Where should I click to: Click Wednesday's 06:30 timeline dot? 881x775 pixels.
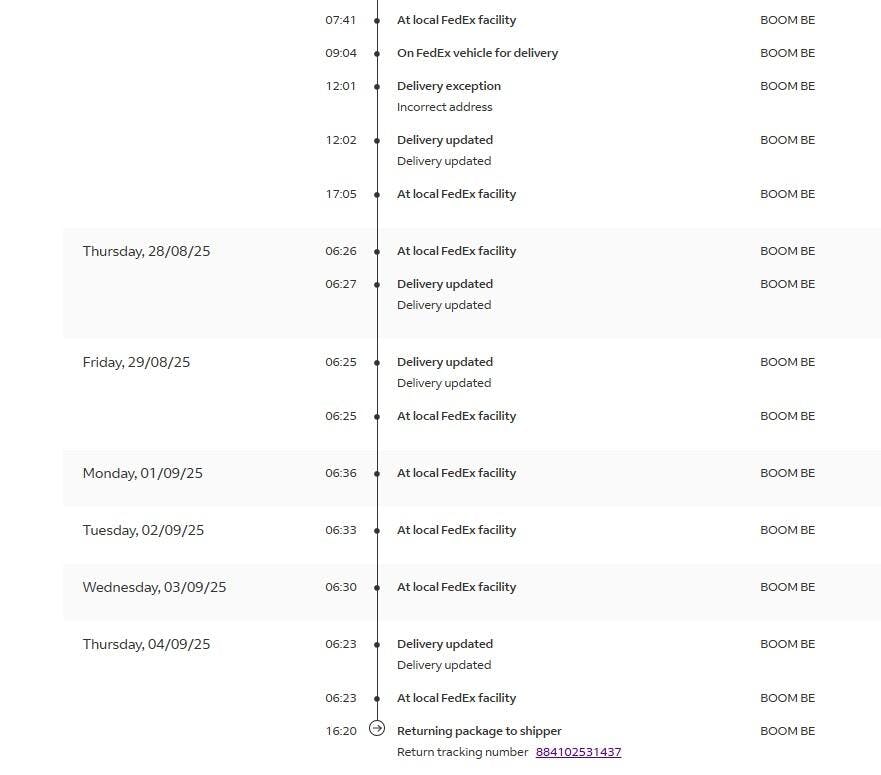377,587
